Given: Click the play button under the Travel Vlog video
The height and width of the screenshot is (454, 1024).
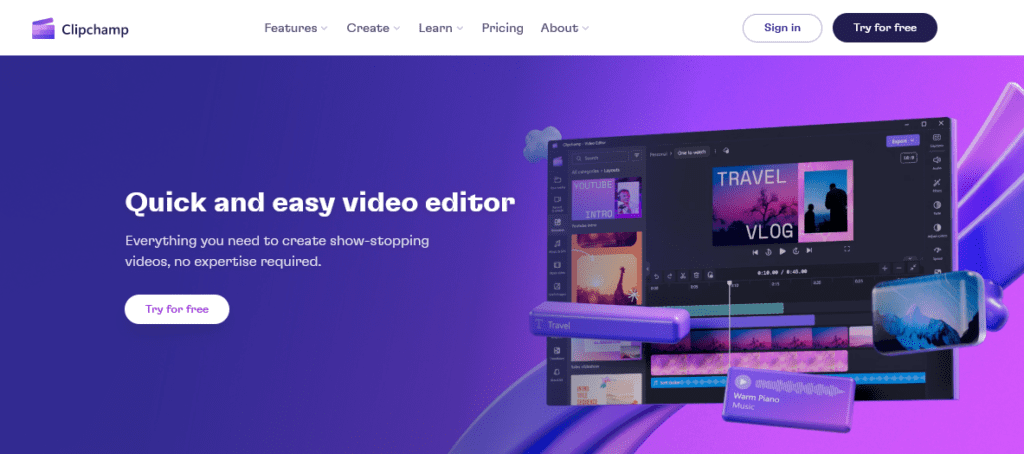Looking at the screenshot, I should (782, 251).
